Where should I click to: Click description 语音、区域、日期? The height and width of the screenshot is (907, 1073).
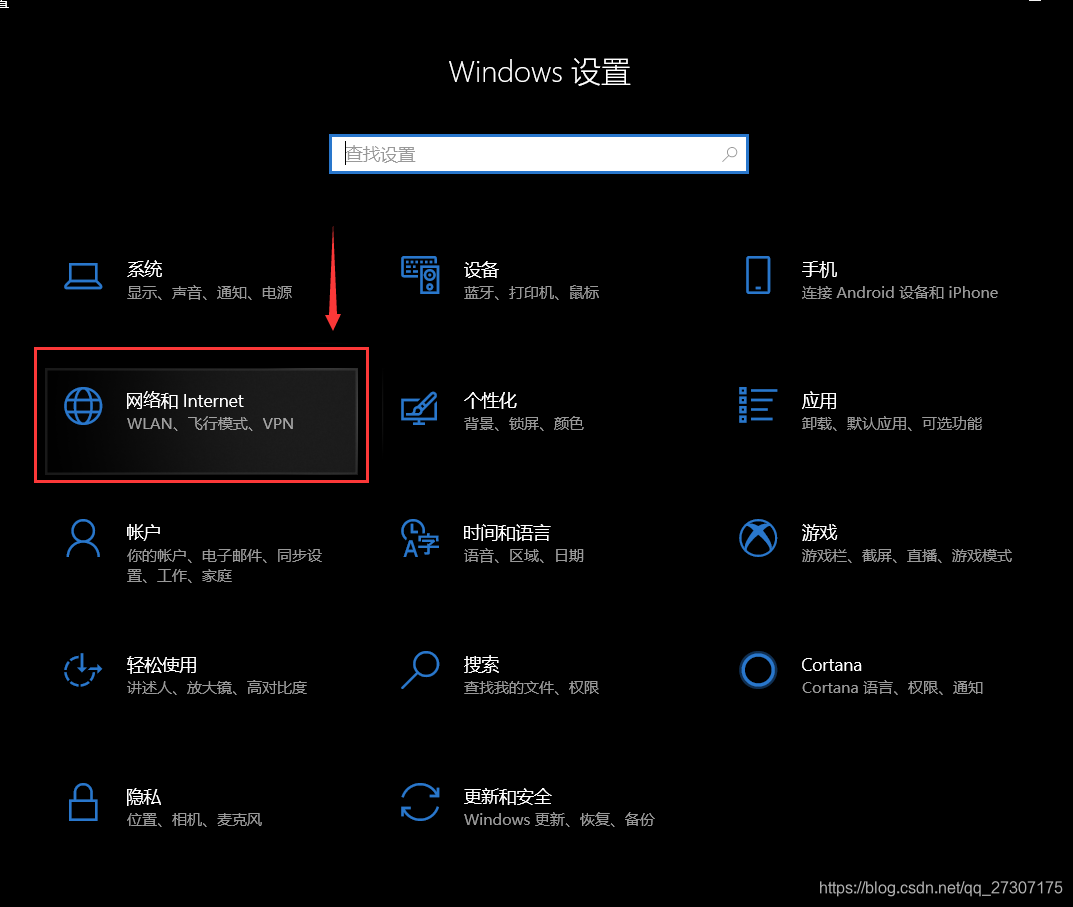tap(523, 555)
